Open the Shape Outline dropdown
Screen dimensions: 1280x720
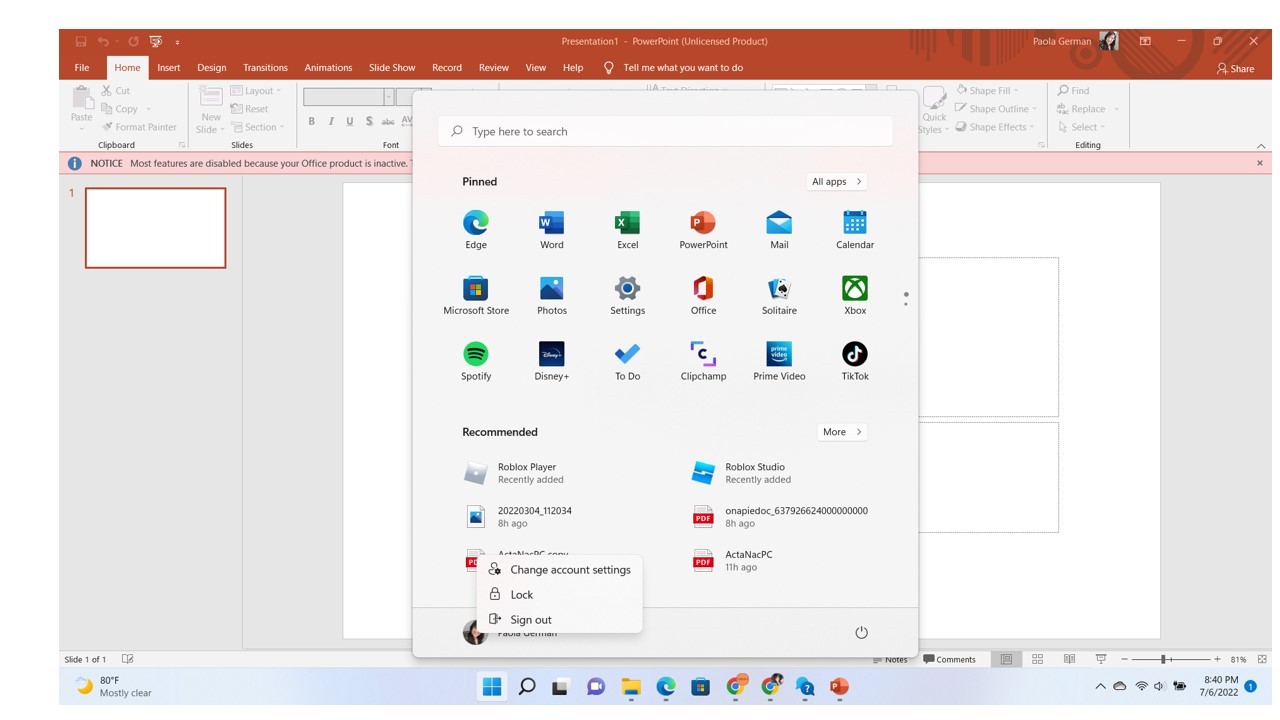996,109
